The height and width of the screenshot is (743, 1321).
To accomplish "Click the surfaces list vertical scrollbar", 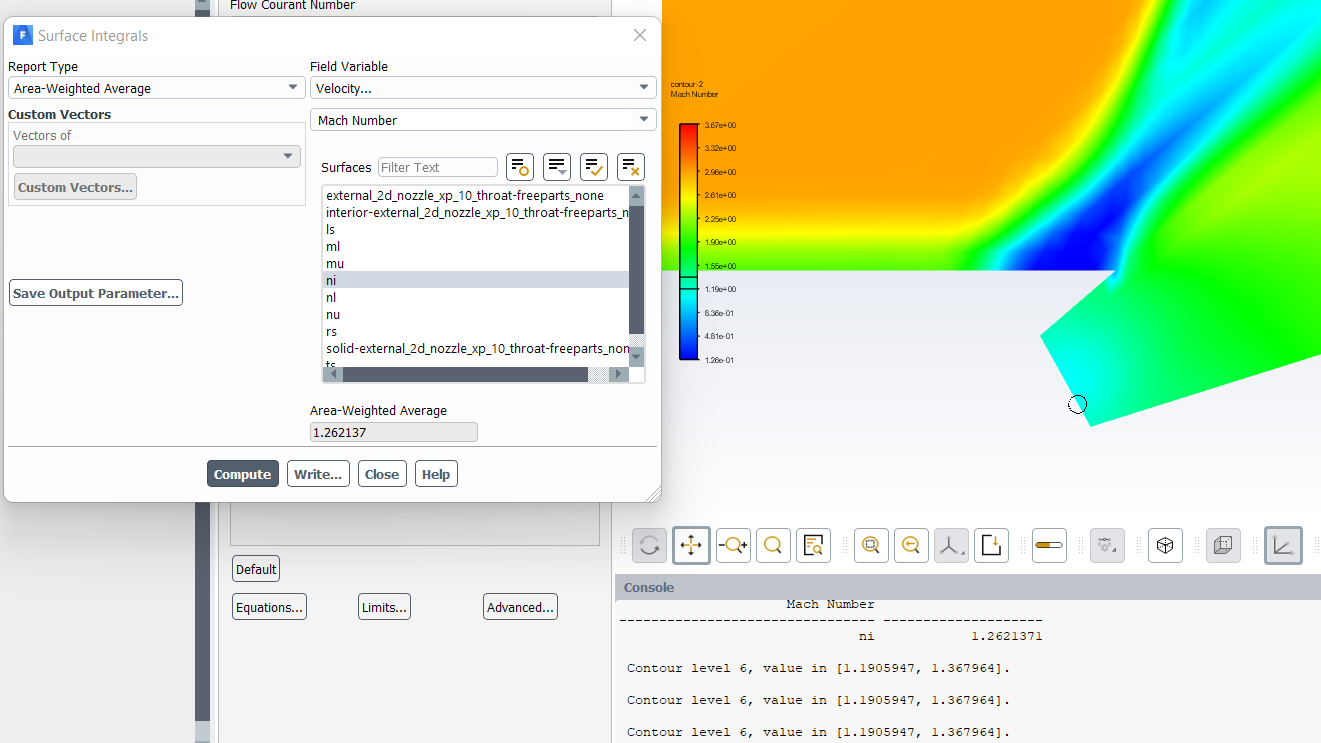I will [636, 270].
